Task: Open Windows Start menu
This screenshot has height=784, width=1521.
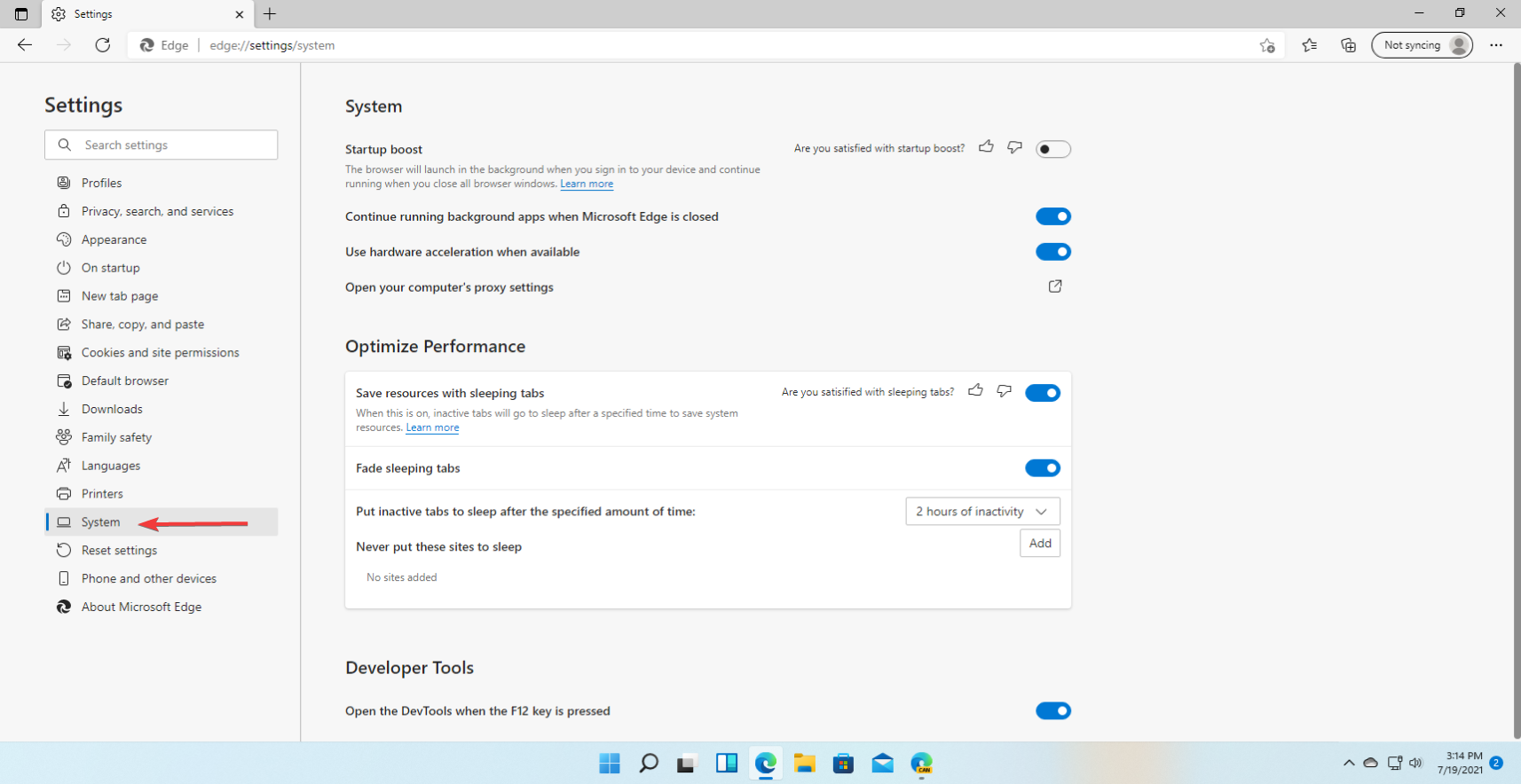Action: pyautogui.click(x=610, y=764)
